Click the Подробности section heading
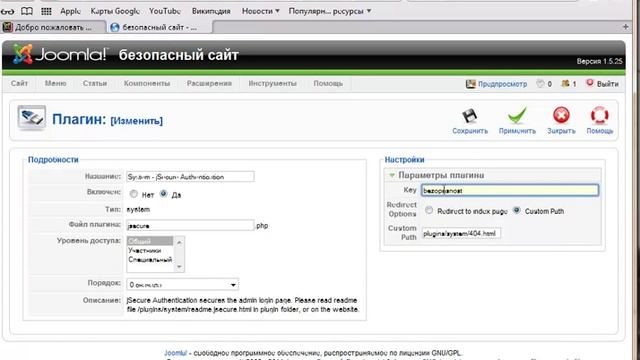Viewport: 640px width, 360px height. point(53,160)
